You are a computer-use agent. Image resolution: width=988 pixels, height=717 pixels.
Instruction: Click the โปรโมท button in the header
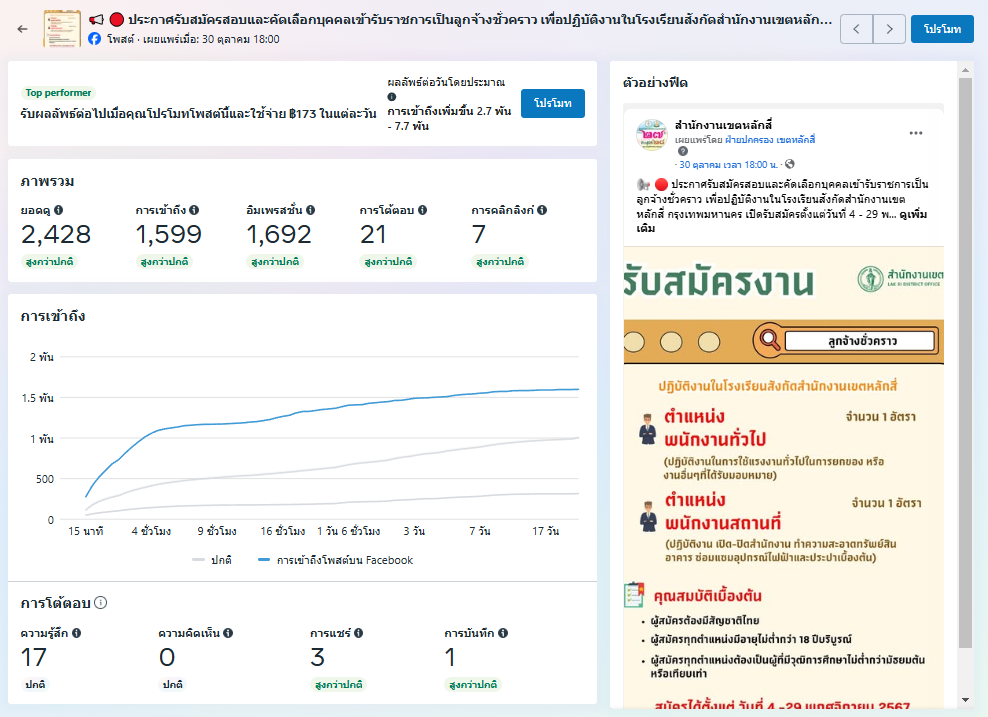pyautogui.click(x=942, y=29)
